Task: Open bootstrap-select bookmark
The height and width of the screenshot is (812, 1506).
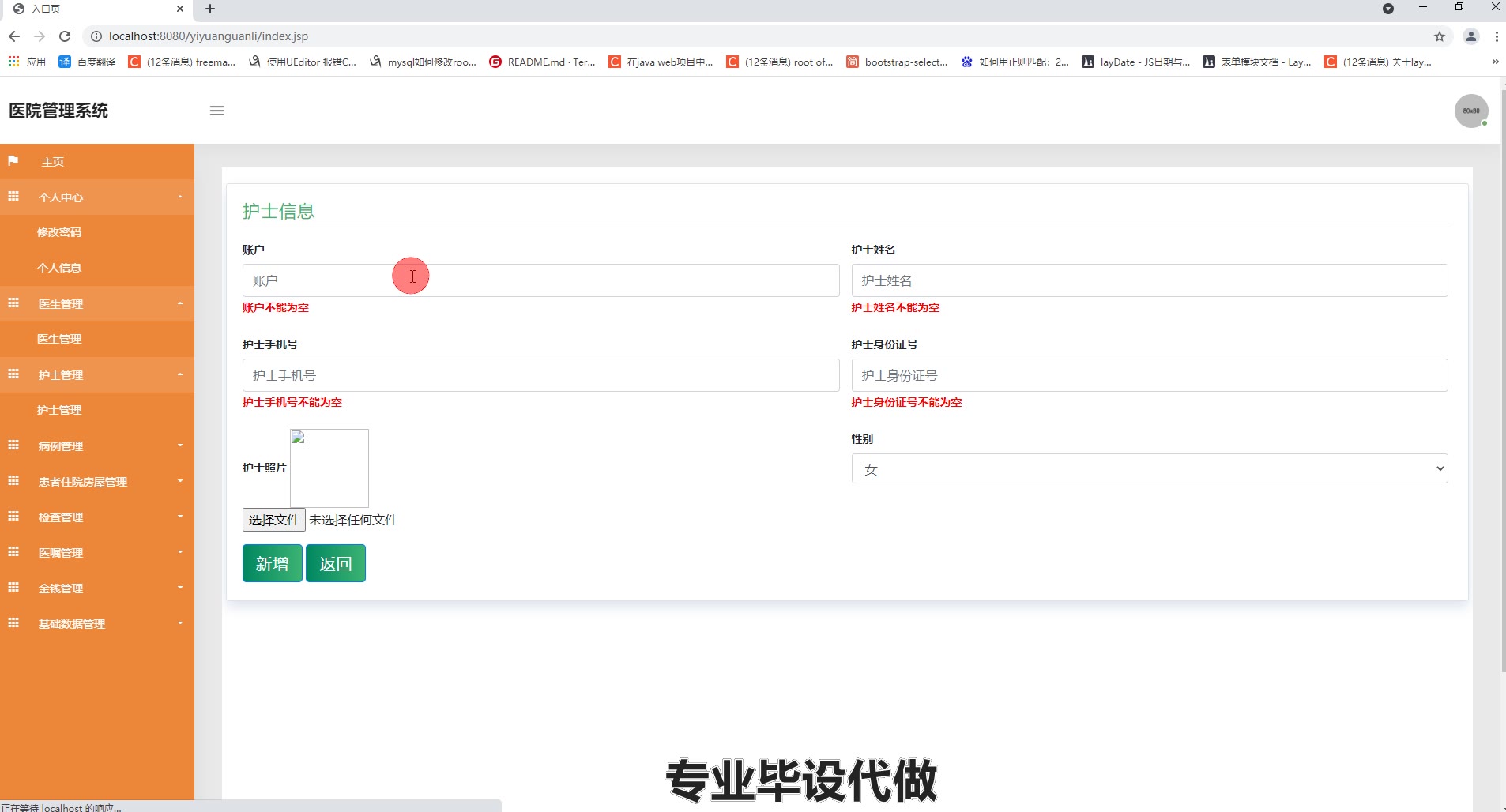Action: tap(898, 62)
